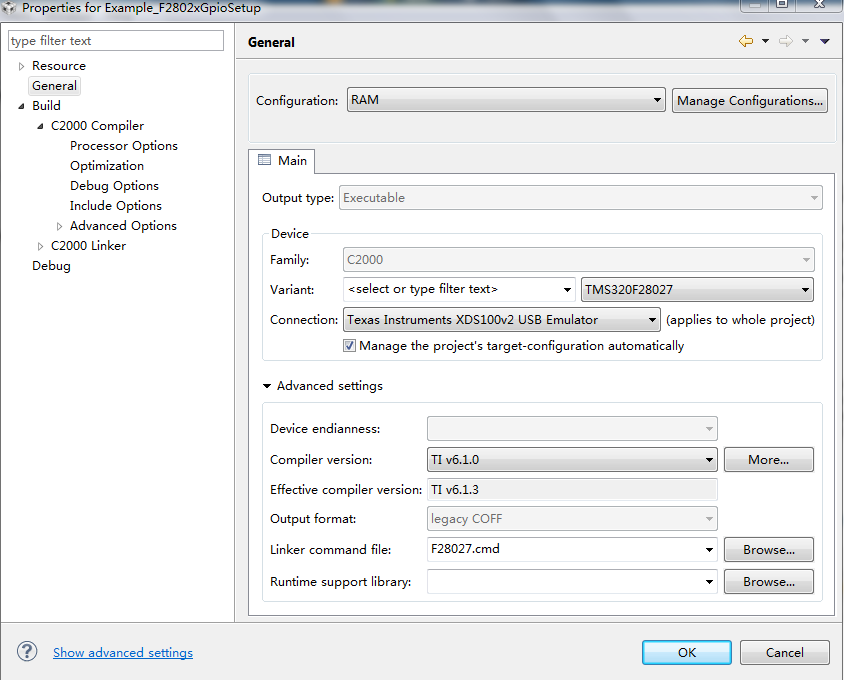Click Manage Configurations button
The image size is (844, 680).
(750, 101)
